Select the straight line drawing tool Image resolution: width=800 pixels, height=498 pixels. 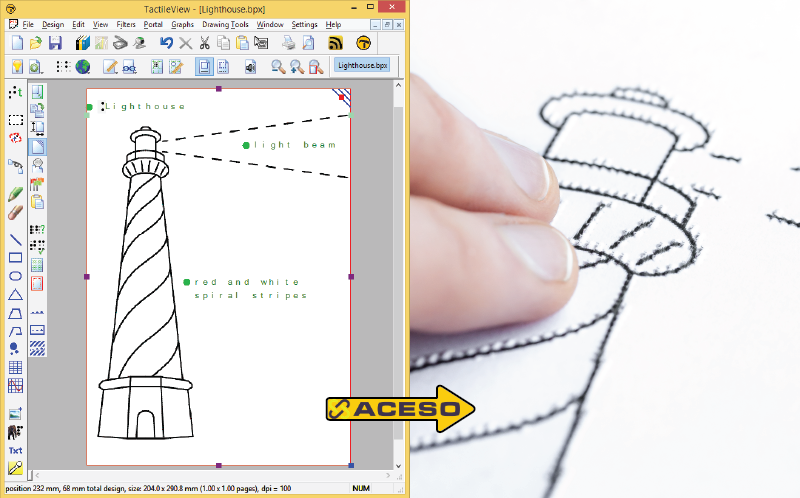coord(15,240)
